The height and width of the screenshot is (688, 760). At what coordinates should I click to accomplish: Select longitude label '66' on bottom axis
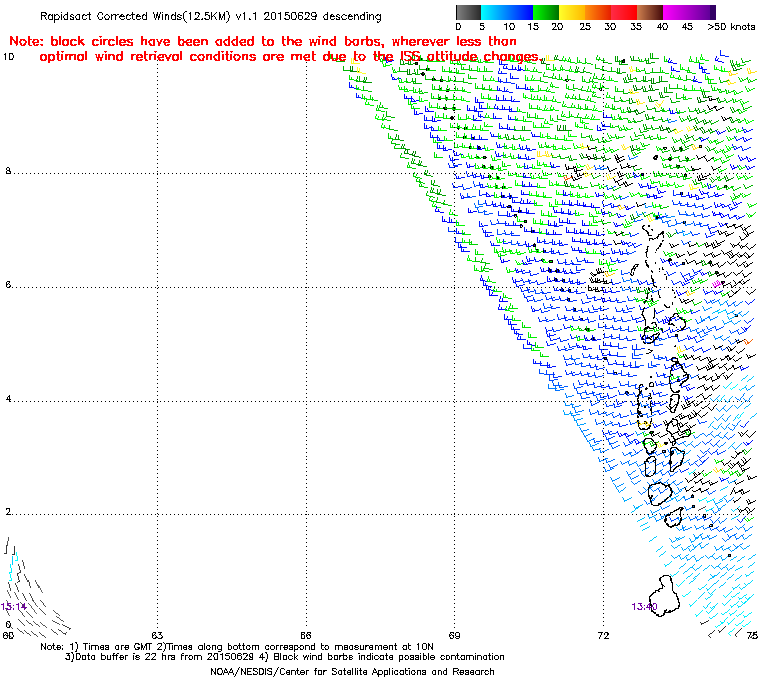click(305, 635)
